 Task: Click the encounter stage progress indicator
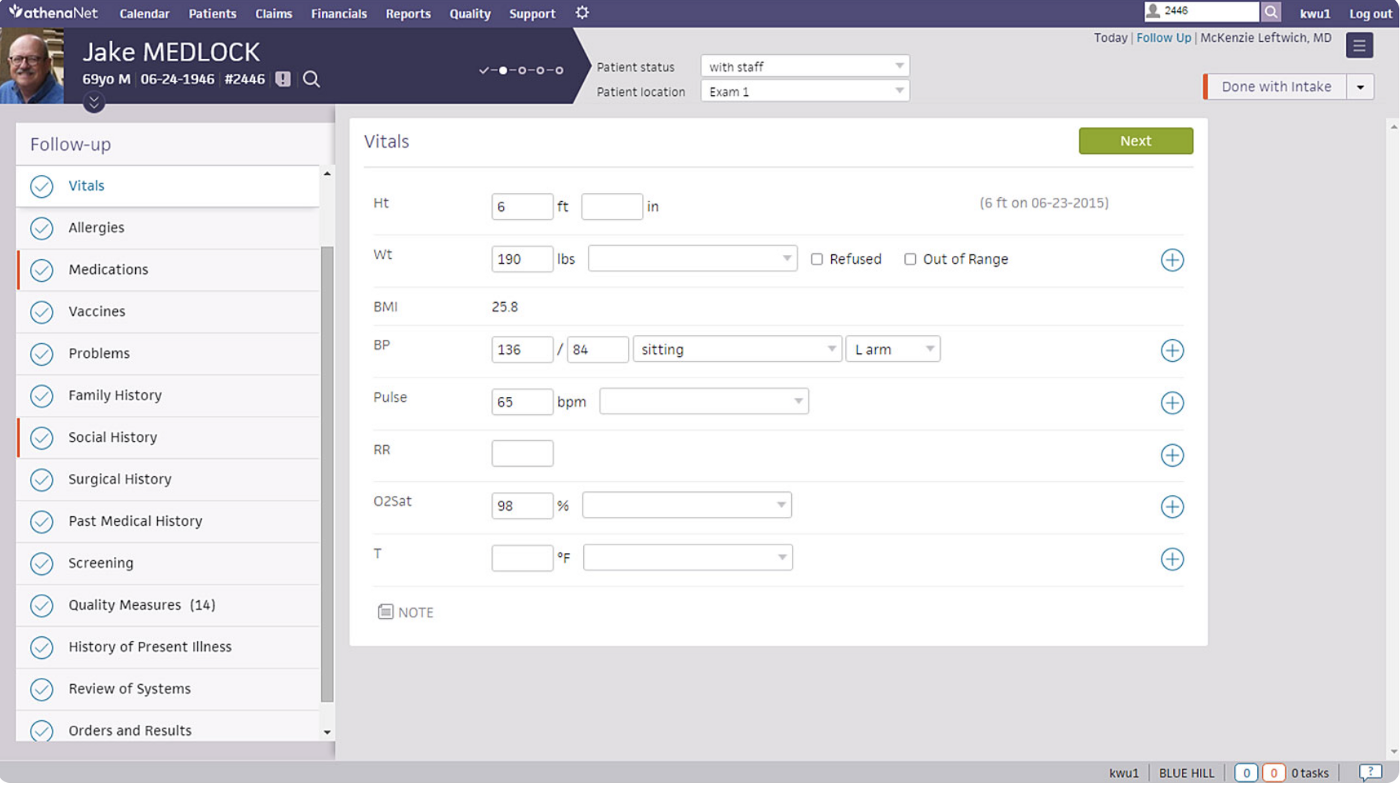point(521,70)
